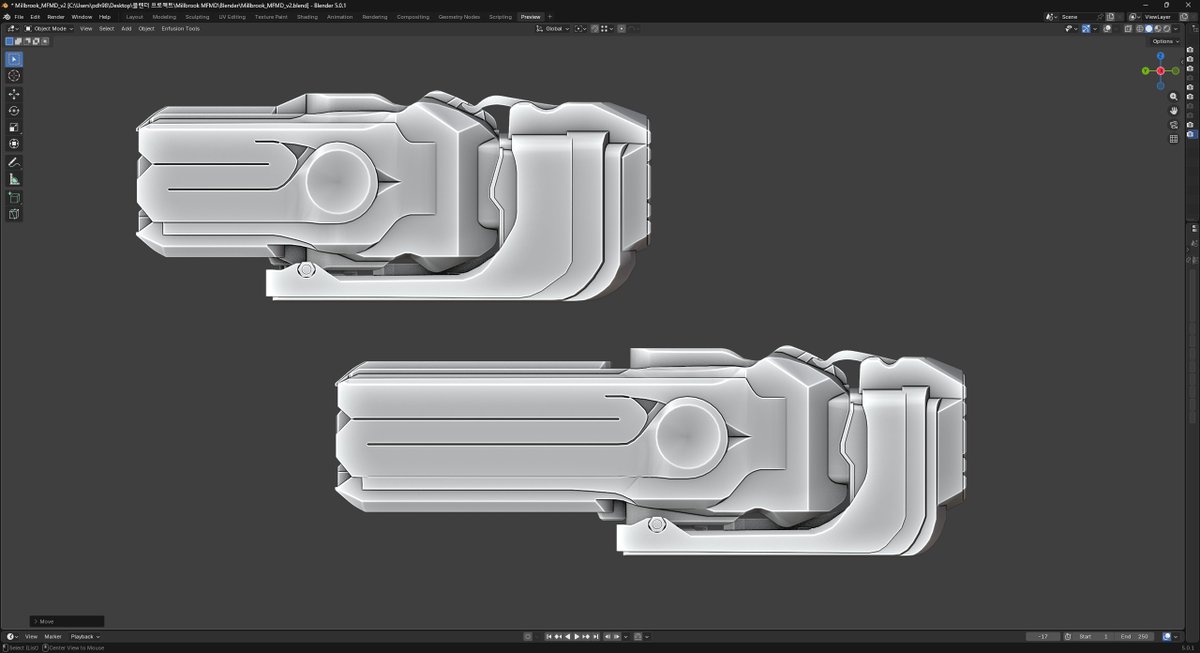1200x653 pixels.
Task: Click the zoom magnifier viewport icon
Action: tap(1174, 97)
